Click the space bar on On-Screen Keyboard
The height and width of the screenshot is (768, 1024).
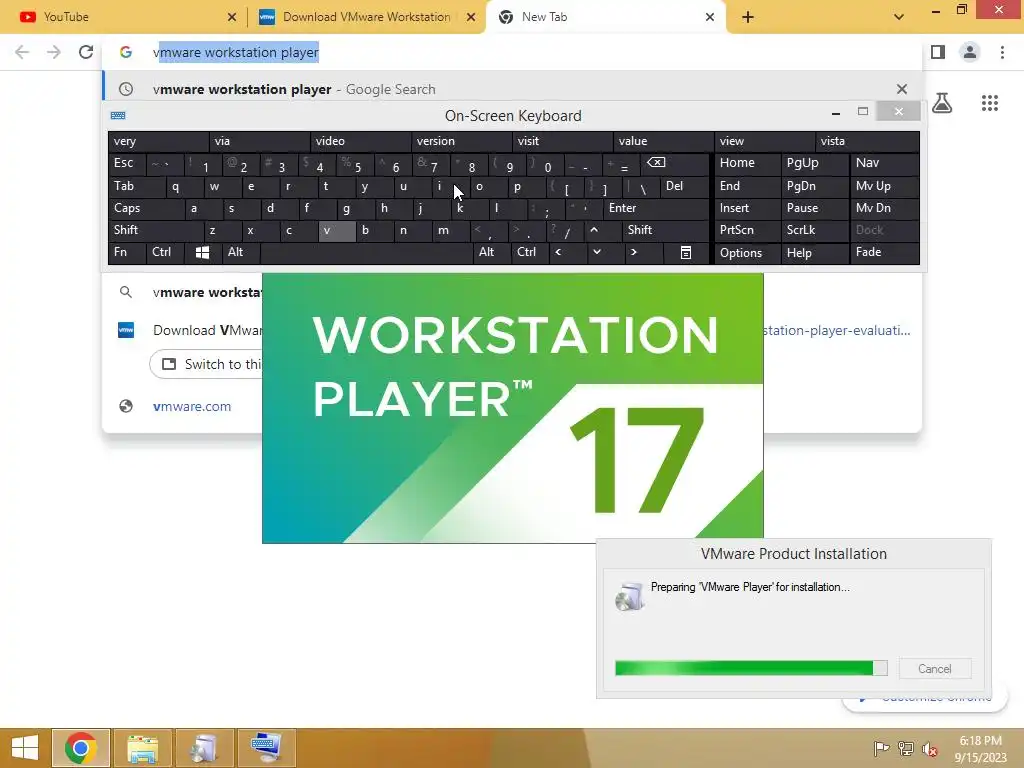(x=366, y=252)
